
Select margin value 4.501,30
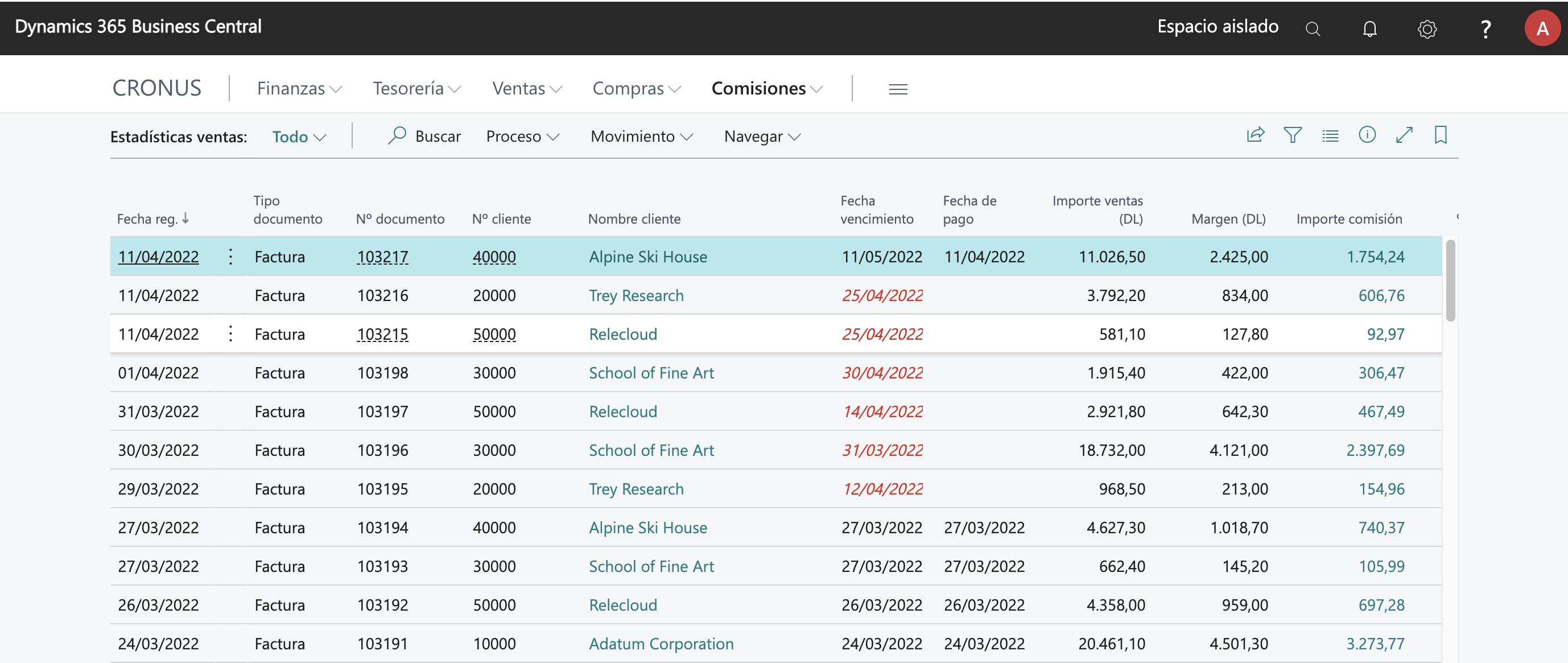click(x=1238, y=644)
